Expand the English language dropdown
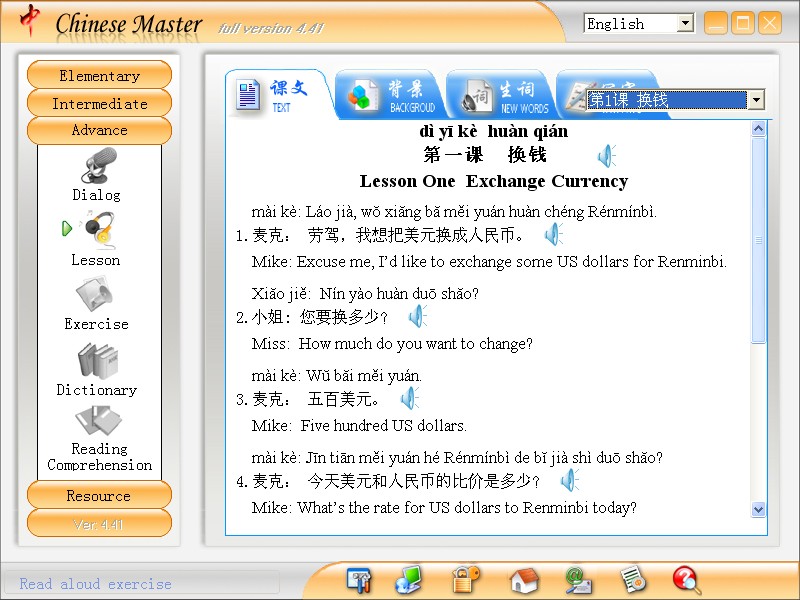800x600 pixels. [x=685, y=23]
